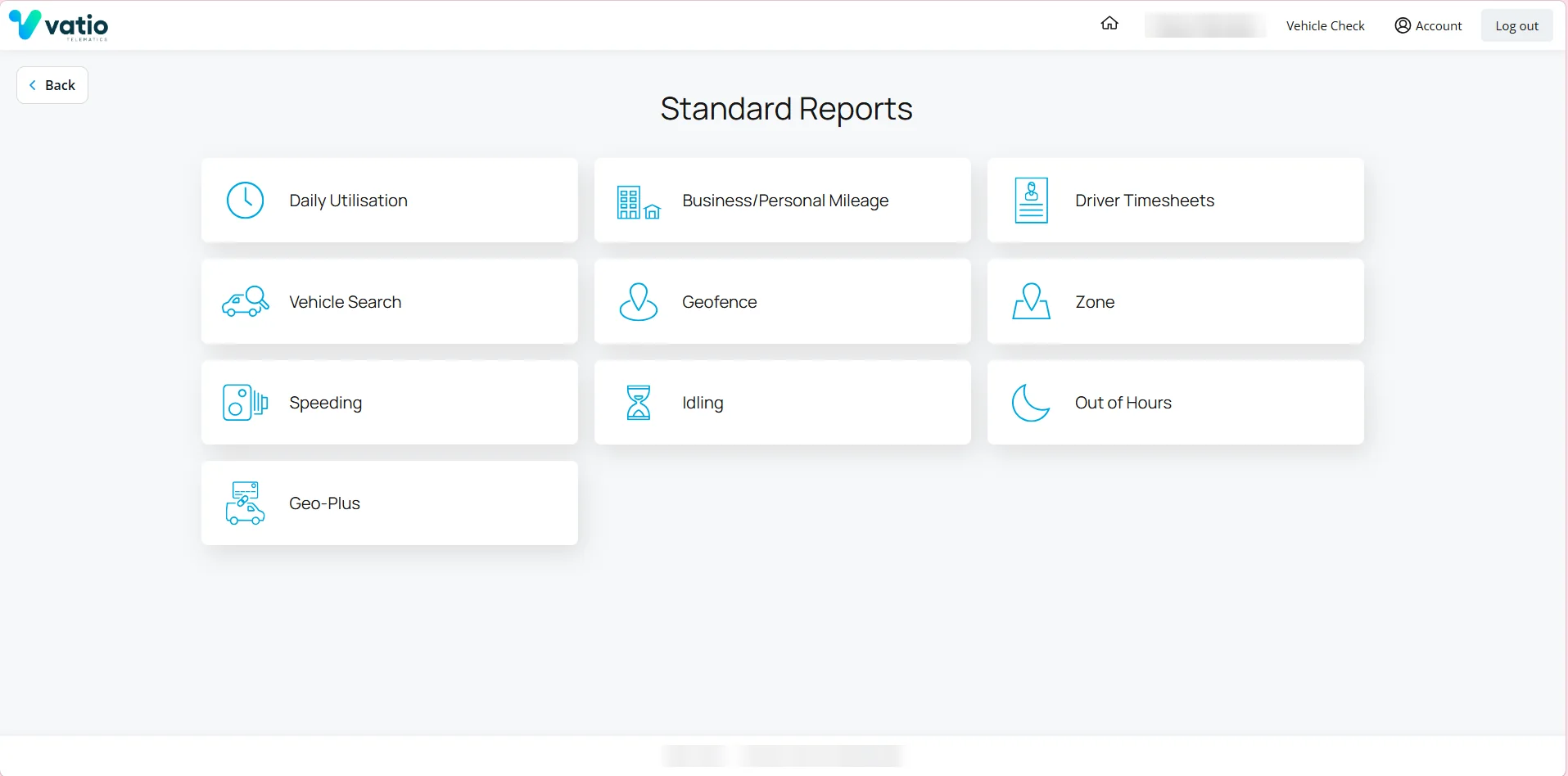Select the Zone report
Viewport: 1568px width, 776px height.
[1176, 301]
